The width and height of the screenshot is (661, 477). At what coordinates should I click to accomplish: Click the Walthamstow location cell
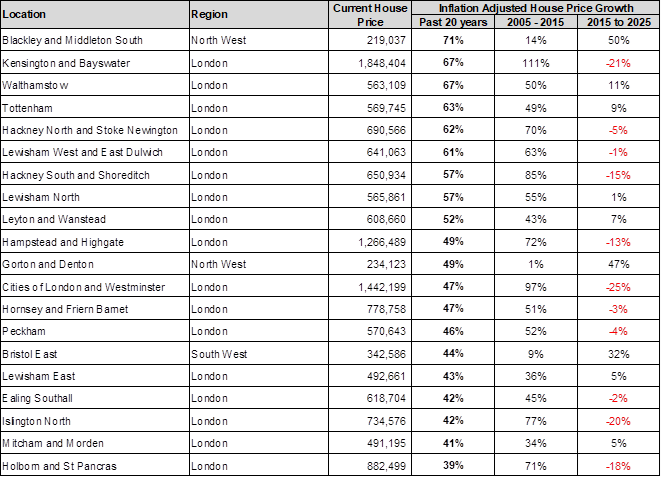tap(94, 85)
